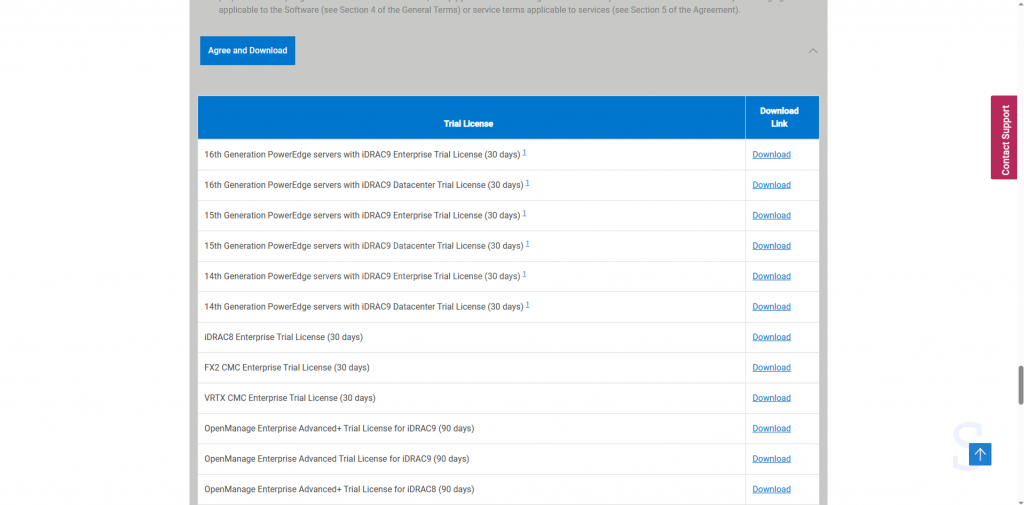1024x505 pixels.
Task: Select the VRTX CMC Enterprise Trial License text
Action: tap(290, 398)
